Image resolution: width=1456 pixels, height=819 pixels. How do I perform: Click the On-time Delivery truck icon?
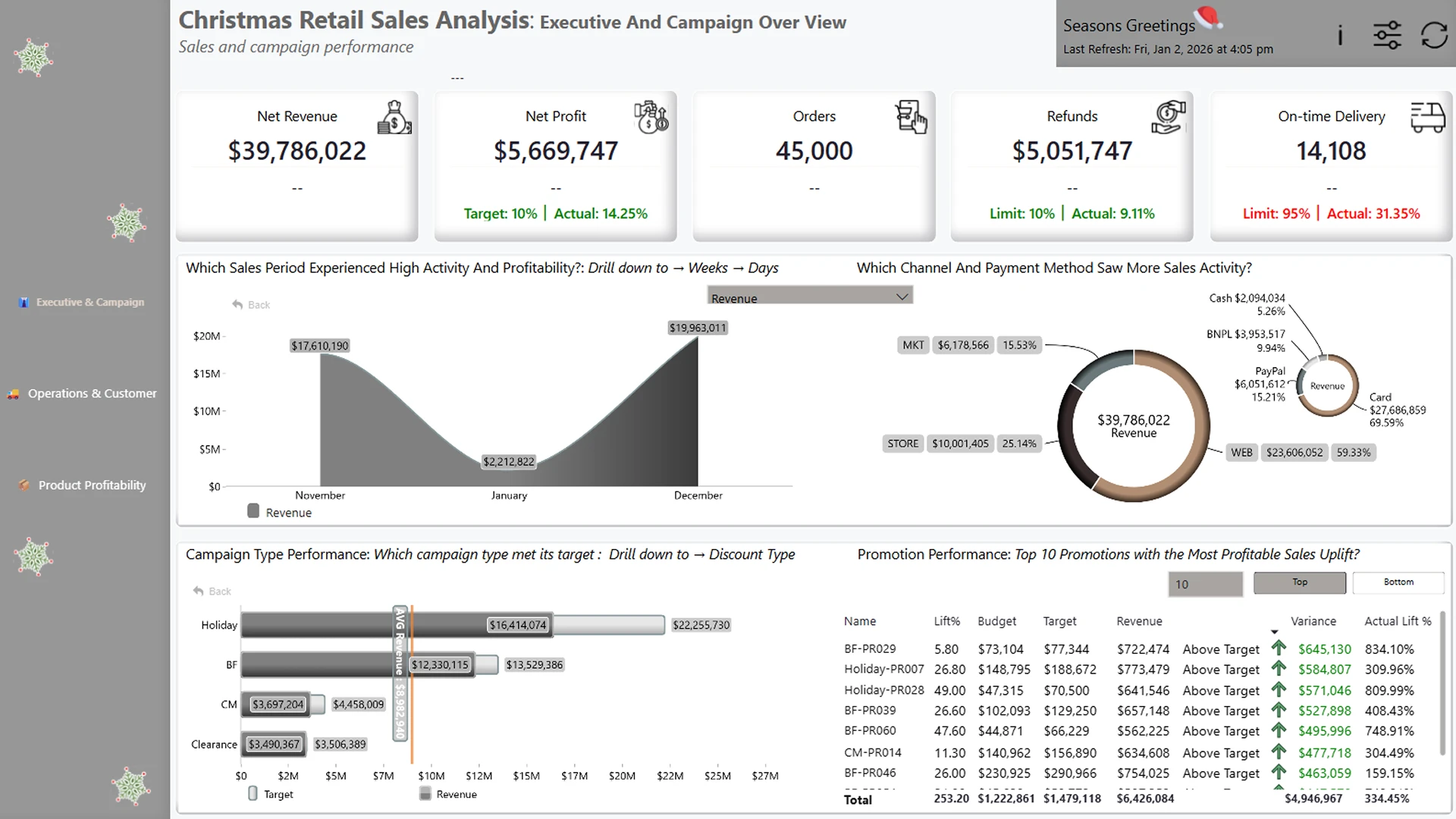(x=1427, y=118)
